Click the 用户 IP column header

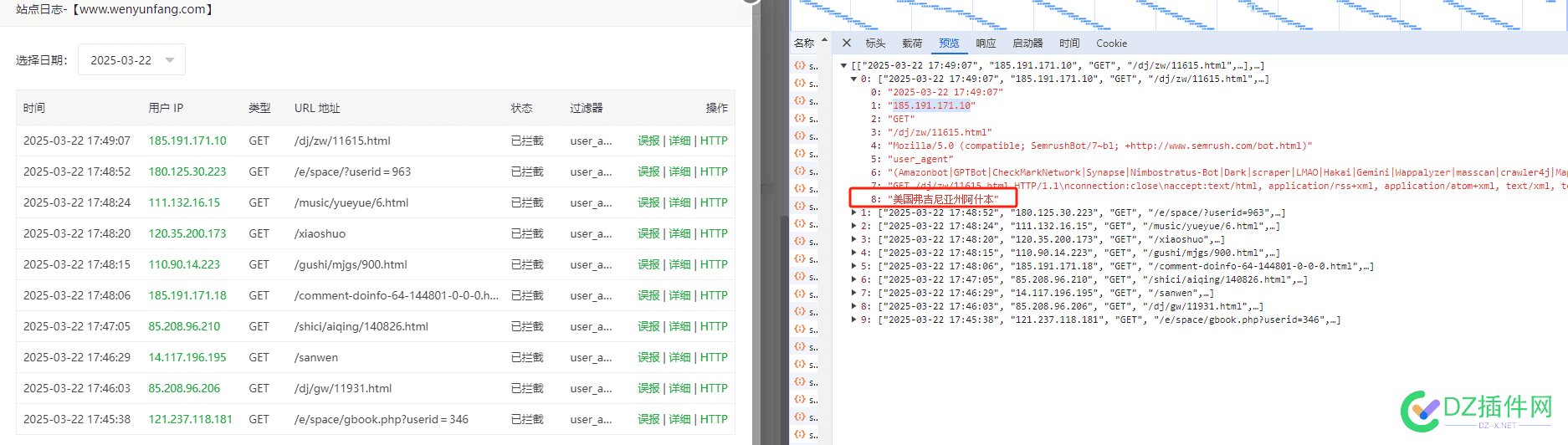click(x=166, y=108)
